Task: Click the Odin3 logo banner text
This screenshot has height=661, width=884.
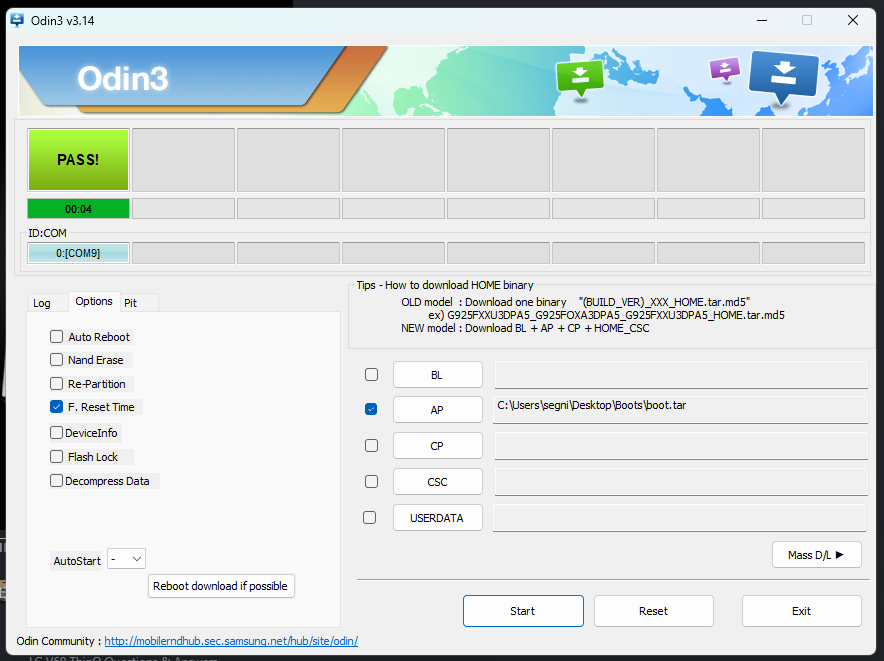Action: click(x=122, y=78)
